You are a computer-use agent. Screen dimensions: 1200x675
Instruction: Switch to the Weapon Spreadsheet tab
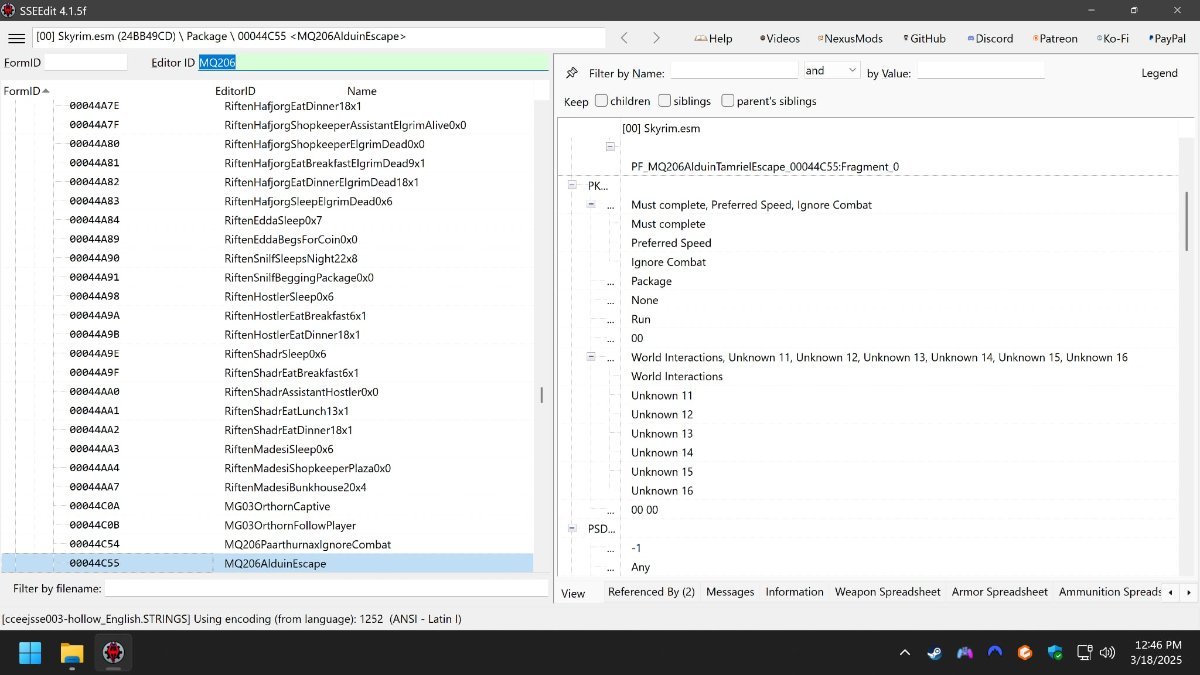888,592
